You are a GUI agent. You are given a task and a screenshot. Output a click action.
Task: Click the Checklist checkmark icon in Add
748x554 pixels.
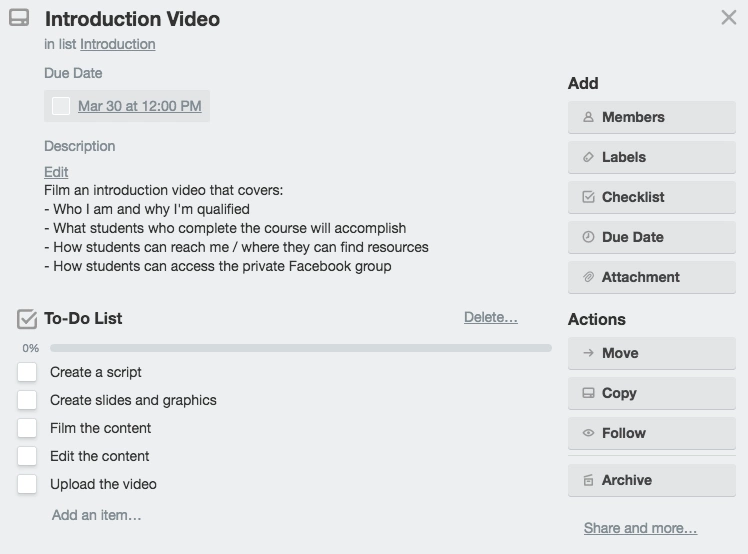(x=588, y=197)
